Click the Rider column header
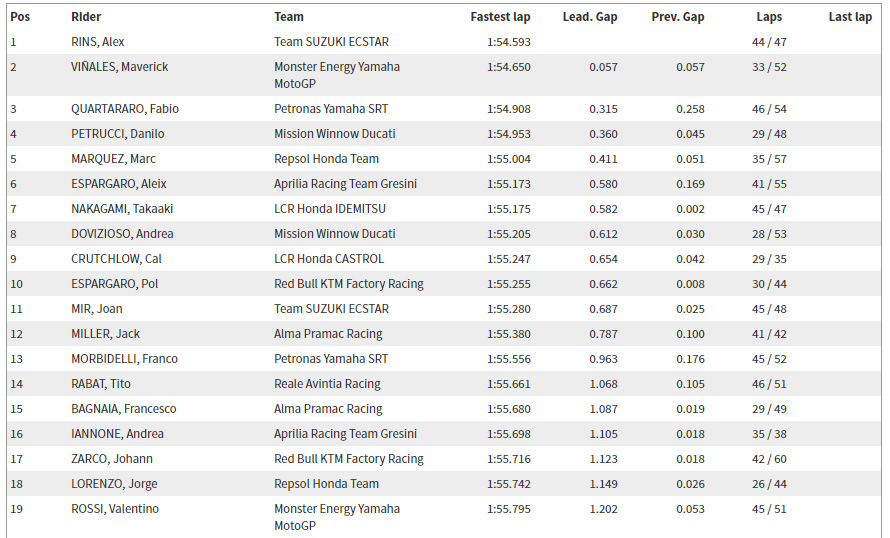Screen dimensions: 890x538 [86, 17]
